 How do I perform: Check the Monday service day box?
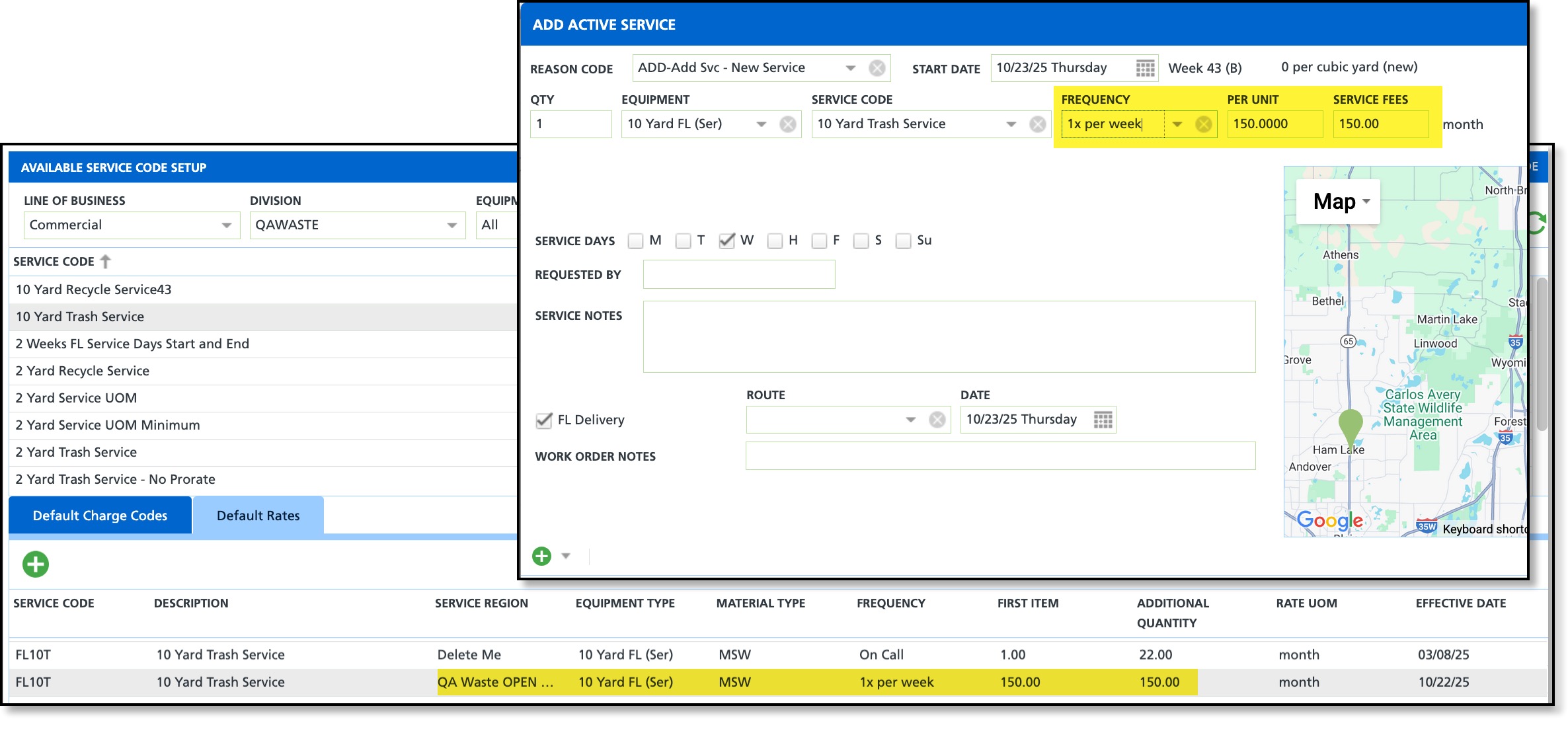coord(635,241)
